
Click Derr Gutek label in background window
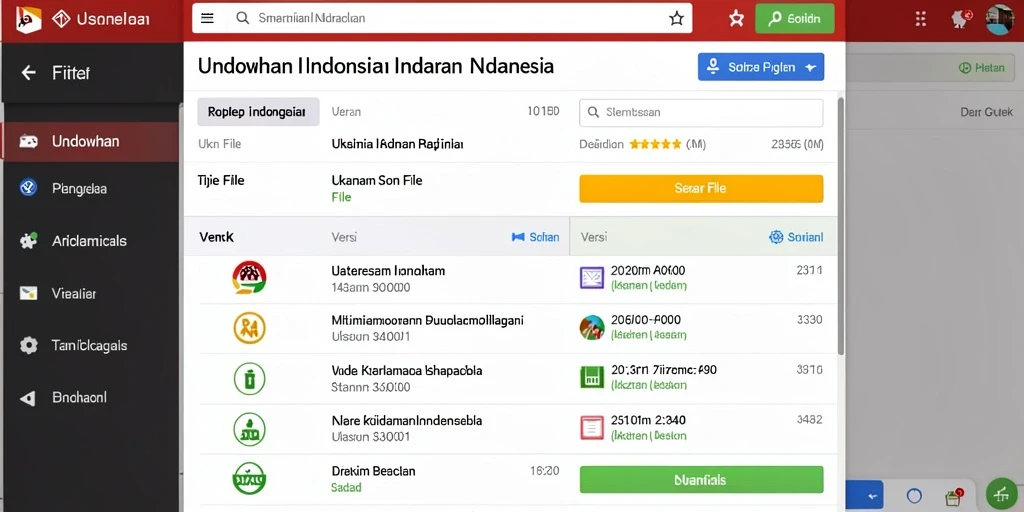987,112
